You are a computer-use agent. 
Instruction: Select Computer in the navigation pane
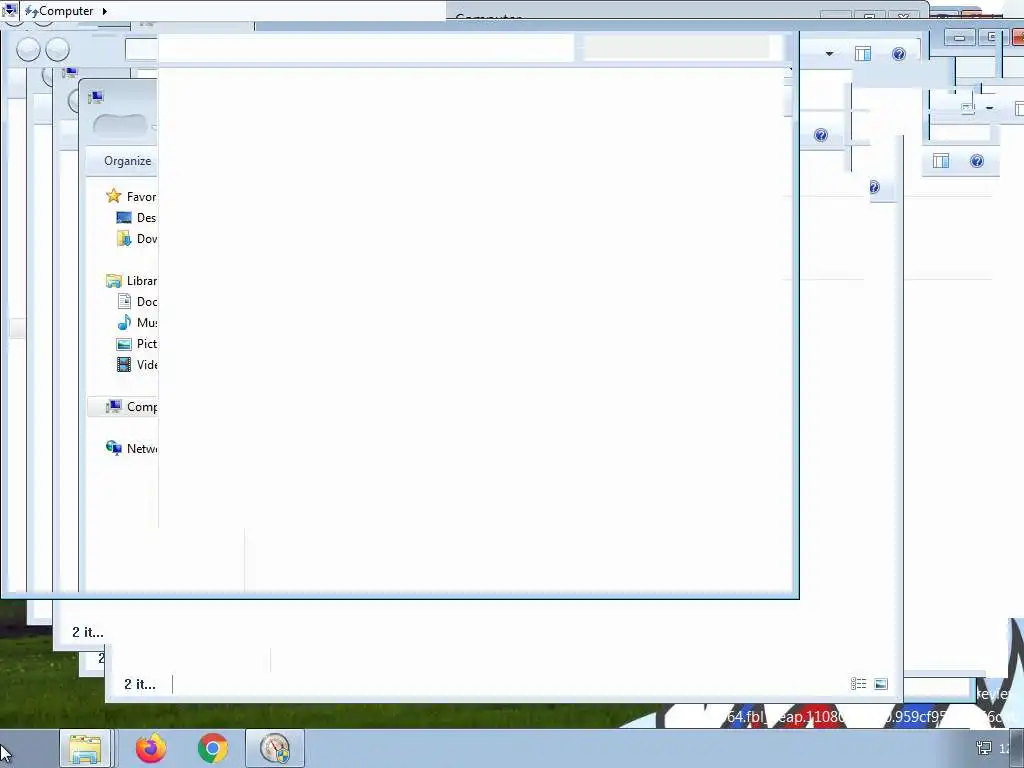click(x=122, y=407)
